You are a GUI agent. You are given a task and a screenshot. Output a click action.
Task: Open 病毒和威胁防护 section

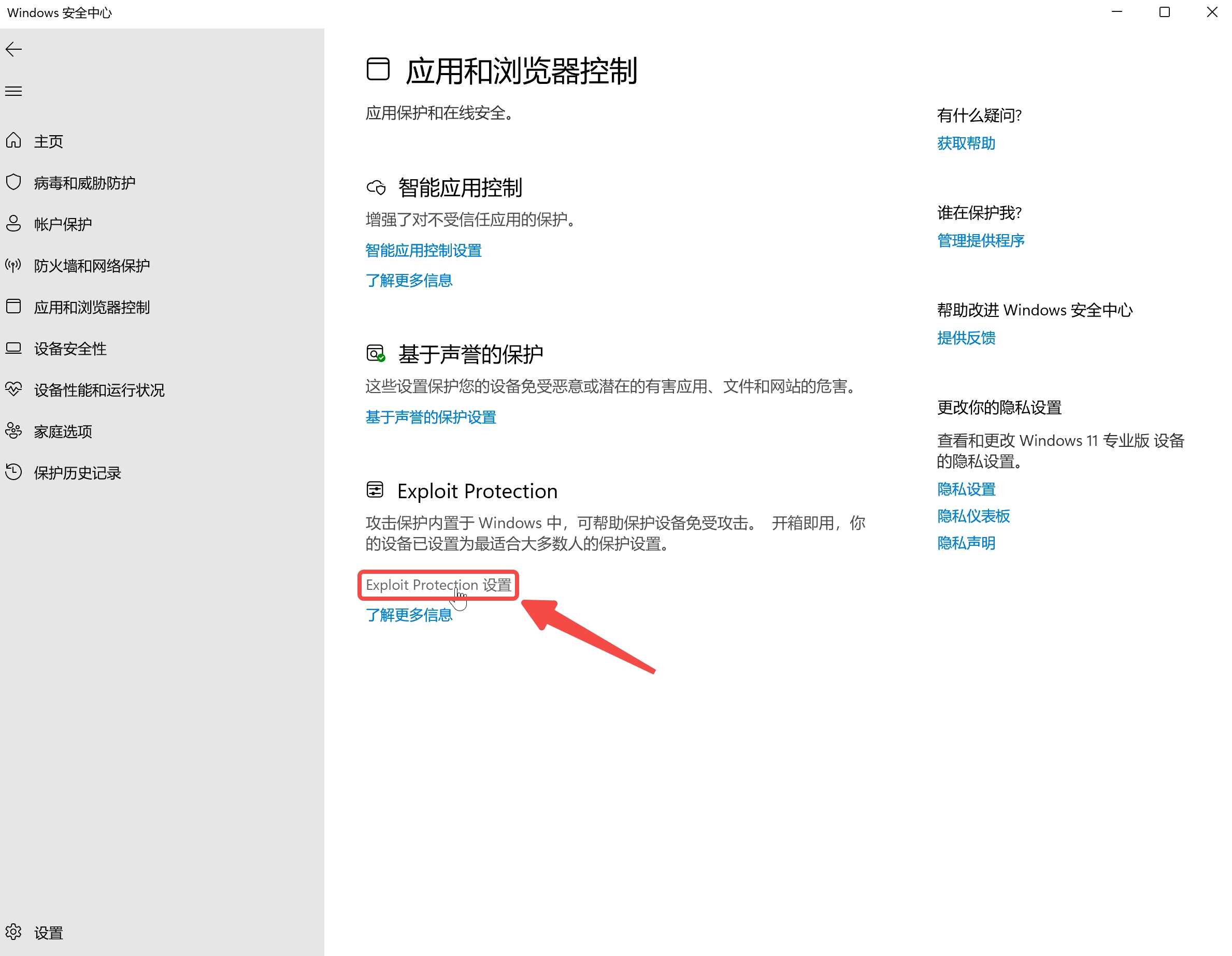[84, 183]
